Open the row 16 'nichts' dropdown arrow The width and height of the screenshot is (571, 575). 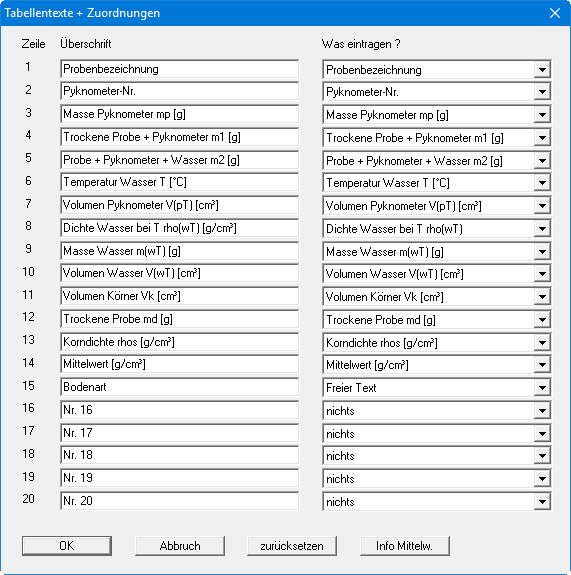pyautogui.click(x=542, y=411)
